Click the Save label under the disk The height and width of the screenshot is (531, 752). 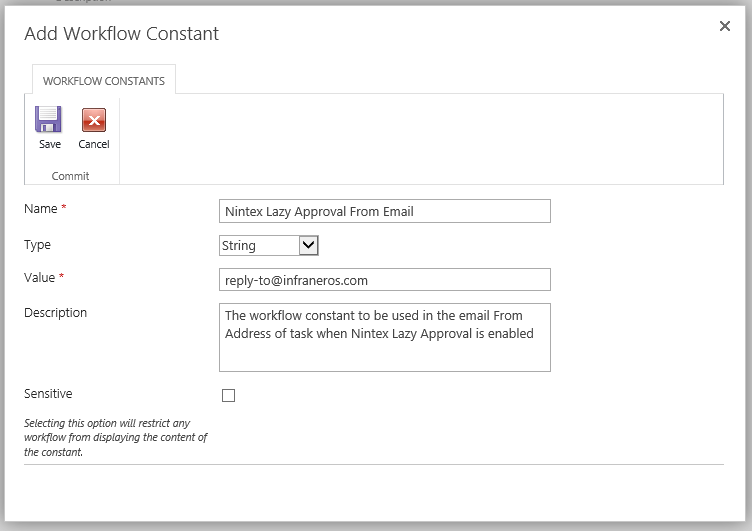coord(50,144)
